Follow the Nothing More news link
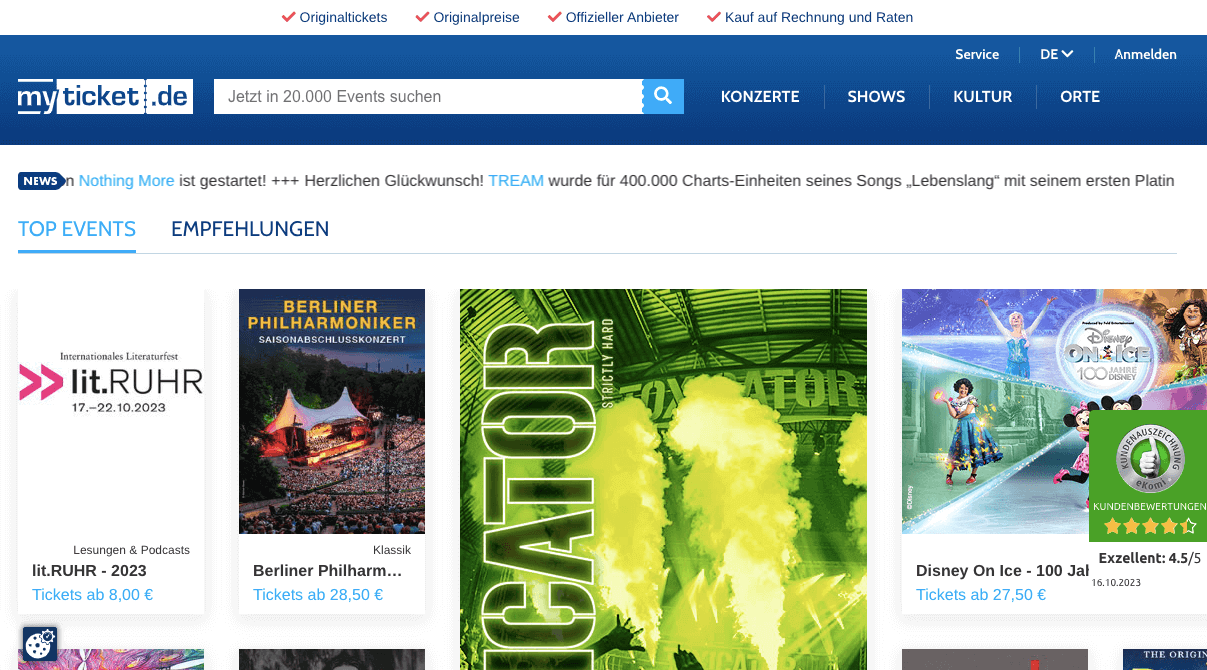The image size is (1207, 670). click(126, 181)
